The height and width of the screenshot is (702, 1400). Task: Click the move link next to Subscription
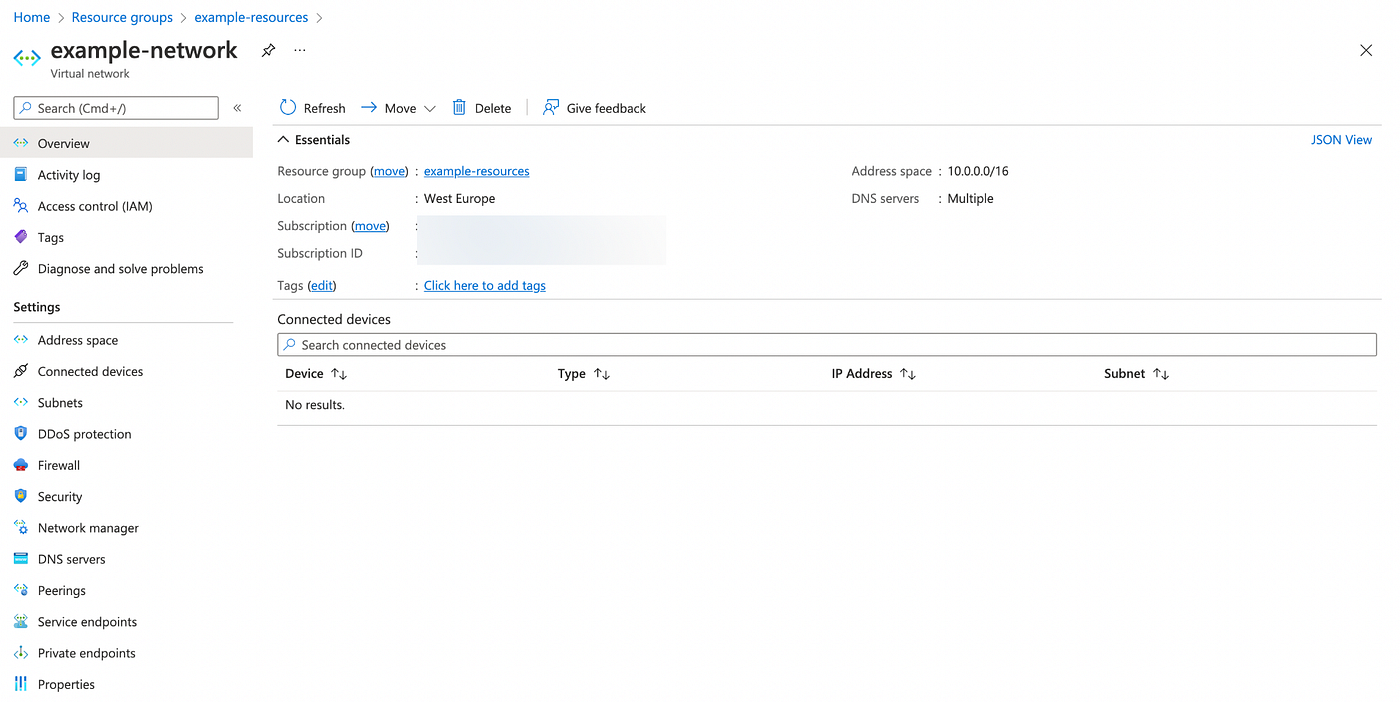(x=370, y=226)
